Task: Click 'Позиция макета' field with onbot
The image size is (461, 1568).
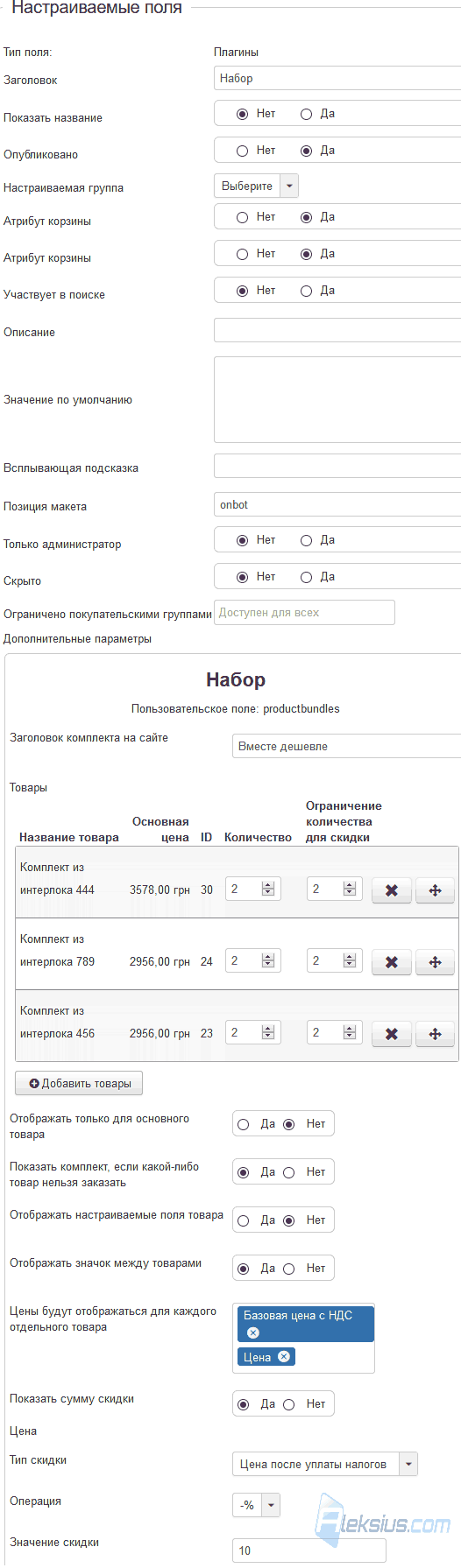Action: 337,504
